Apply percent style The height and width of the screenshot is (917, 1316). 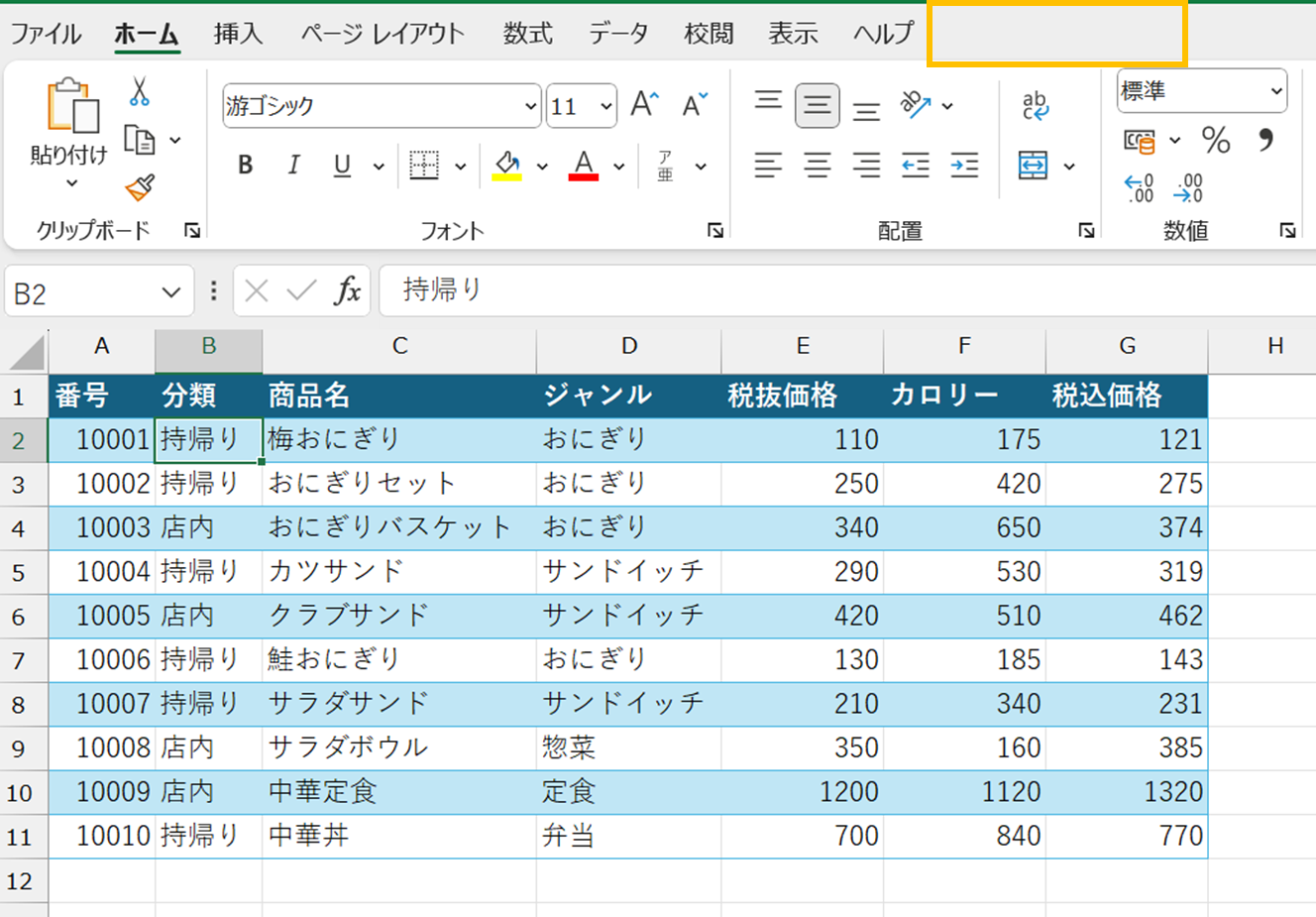[1216, 141]
